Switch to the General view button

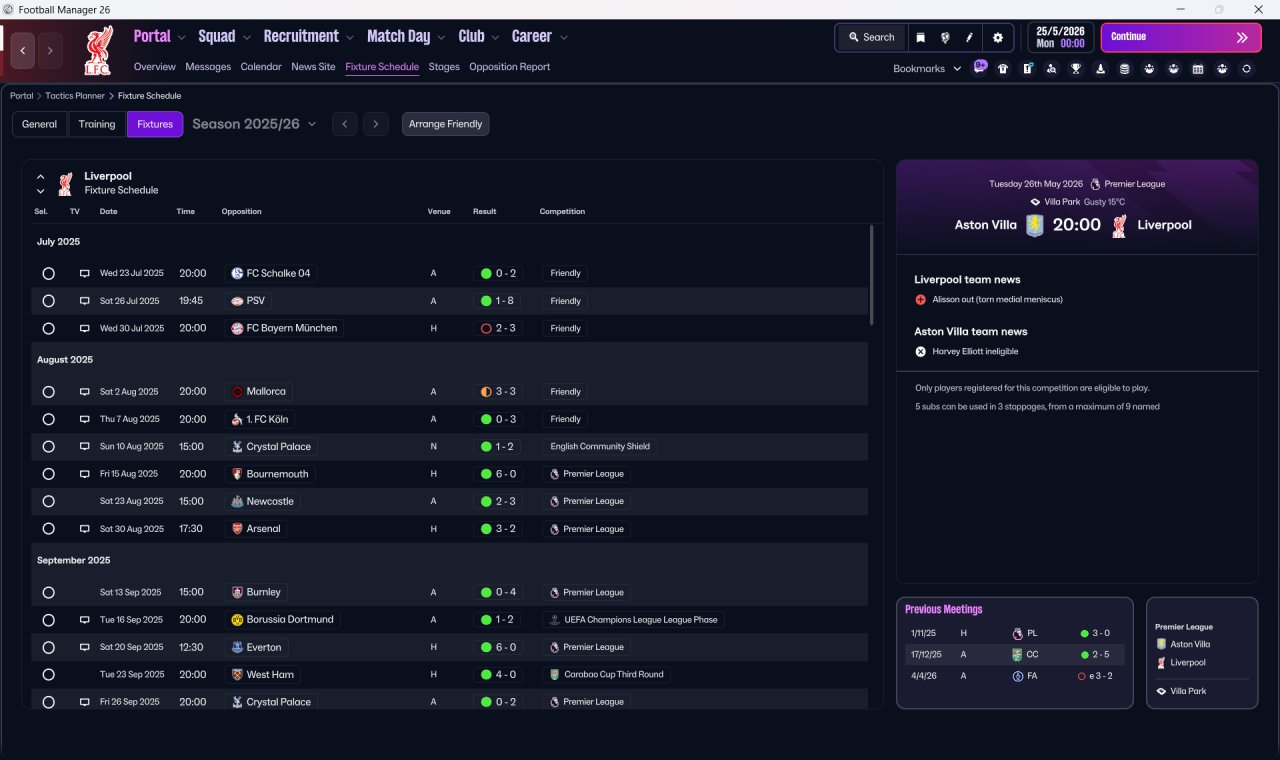coord(40,124)
